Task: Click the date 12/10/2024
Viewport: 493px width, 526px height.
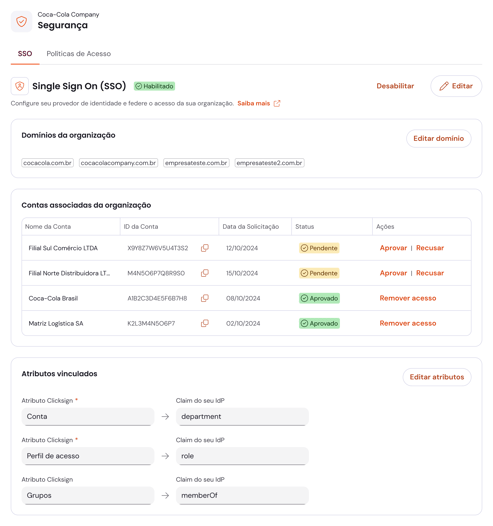Action: [x=242, y=248]
